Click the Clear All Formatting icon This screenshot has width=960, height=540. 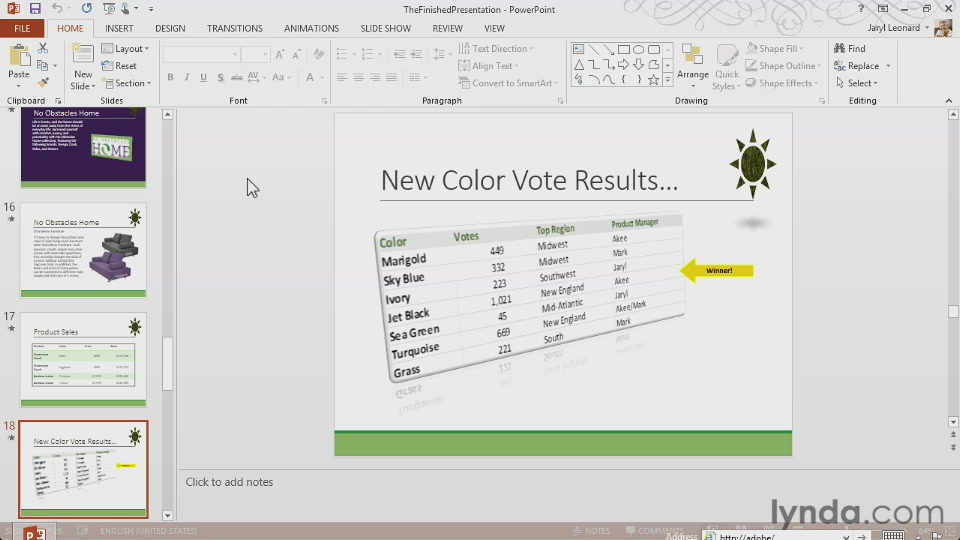tap(318, 54)
